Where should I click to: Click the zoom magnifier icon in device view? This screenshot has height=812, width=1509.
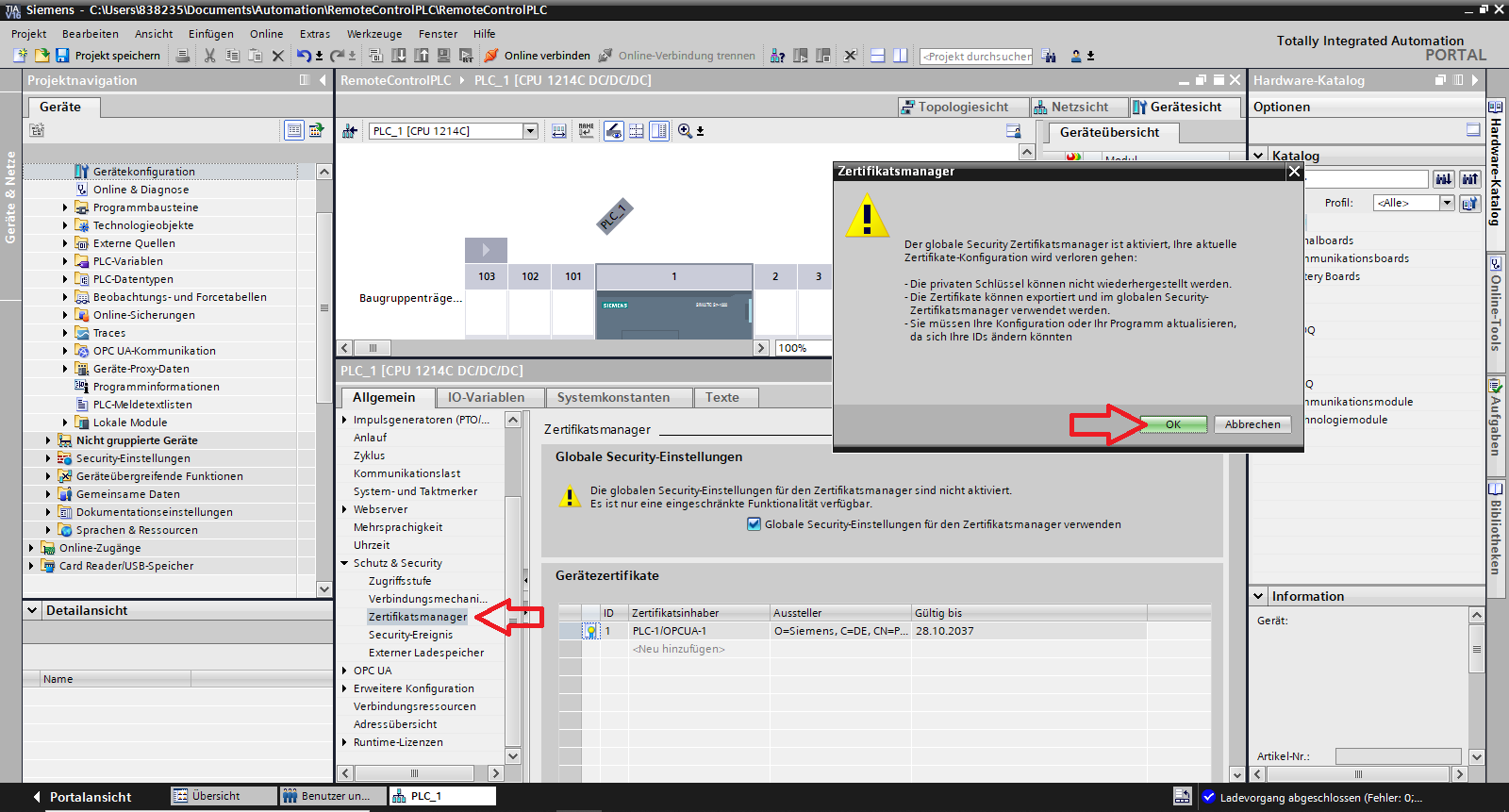(686, 131)
